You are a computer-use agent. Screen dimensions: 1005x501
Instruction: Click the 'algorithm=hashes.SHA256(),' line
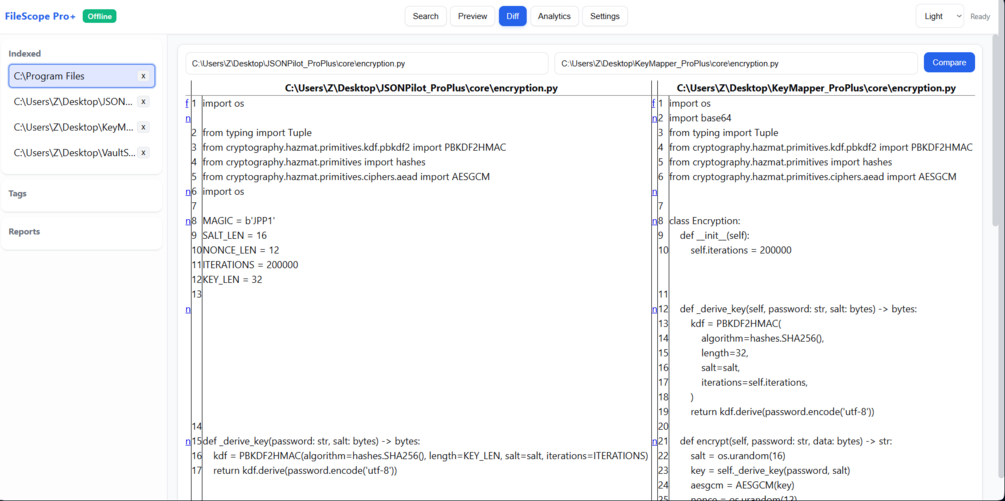762,338
